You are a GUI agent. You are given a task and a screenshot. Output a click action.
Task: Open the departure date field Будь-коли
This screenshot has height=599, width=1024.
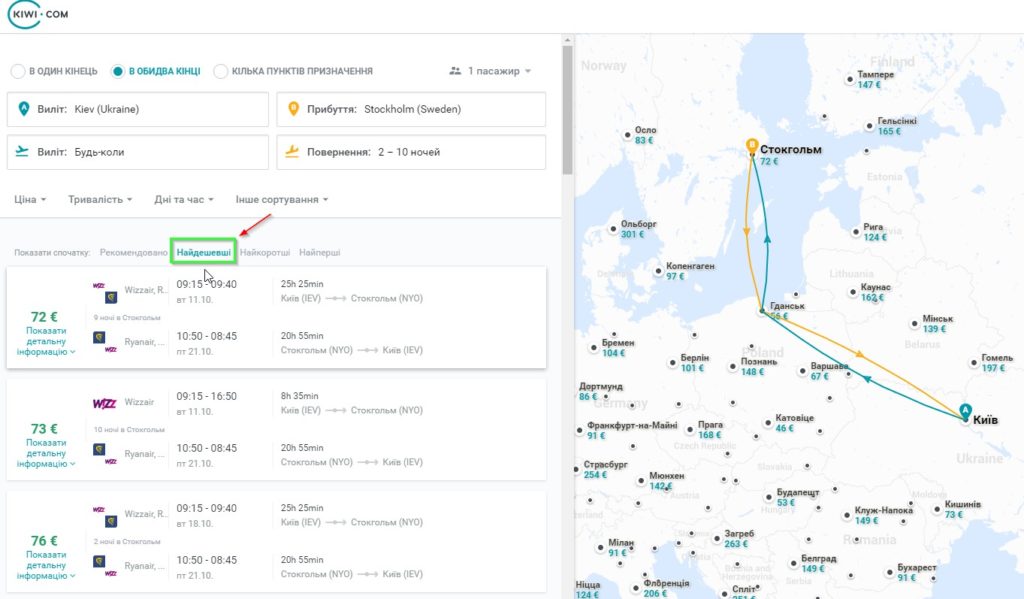pos(138,152)
